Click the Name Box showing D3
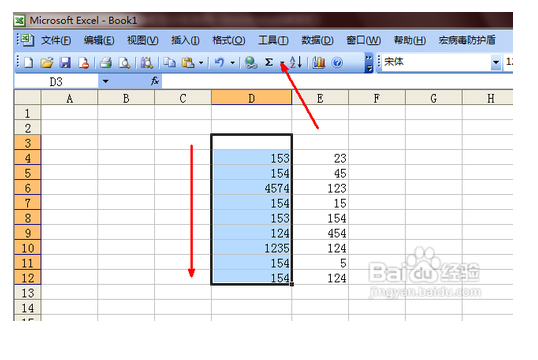 56,81
